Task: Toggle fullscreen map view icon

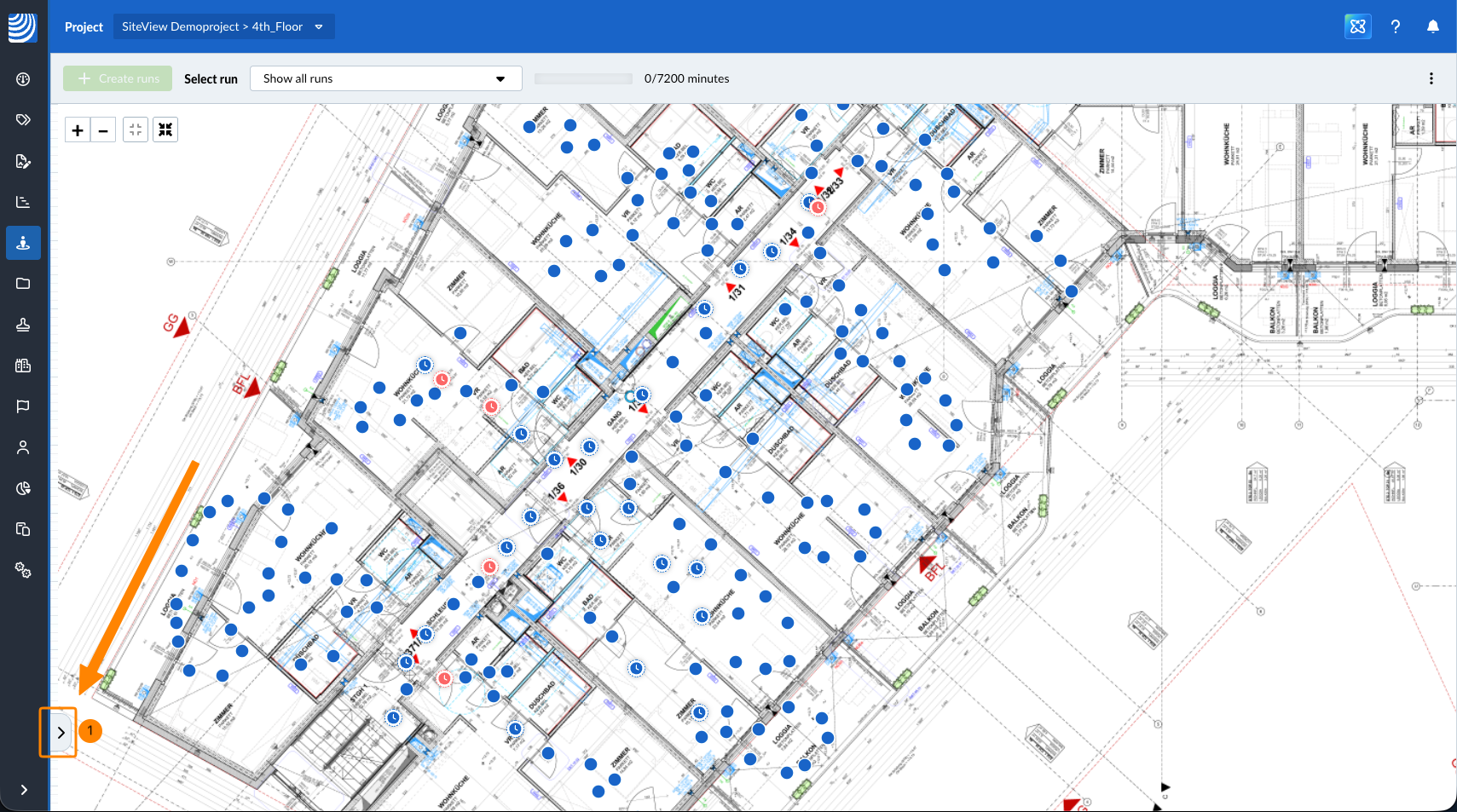Action: point(165,130)
